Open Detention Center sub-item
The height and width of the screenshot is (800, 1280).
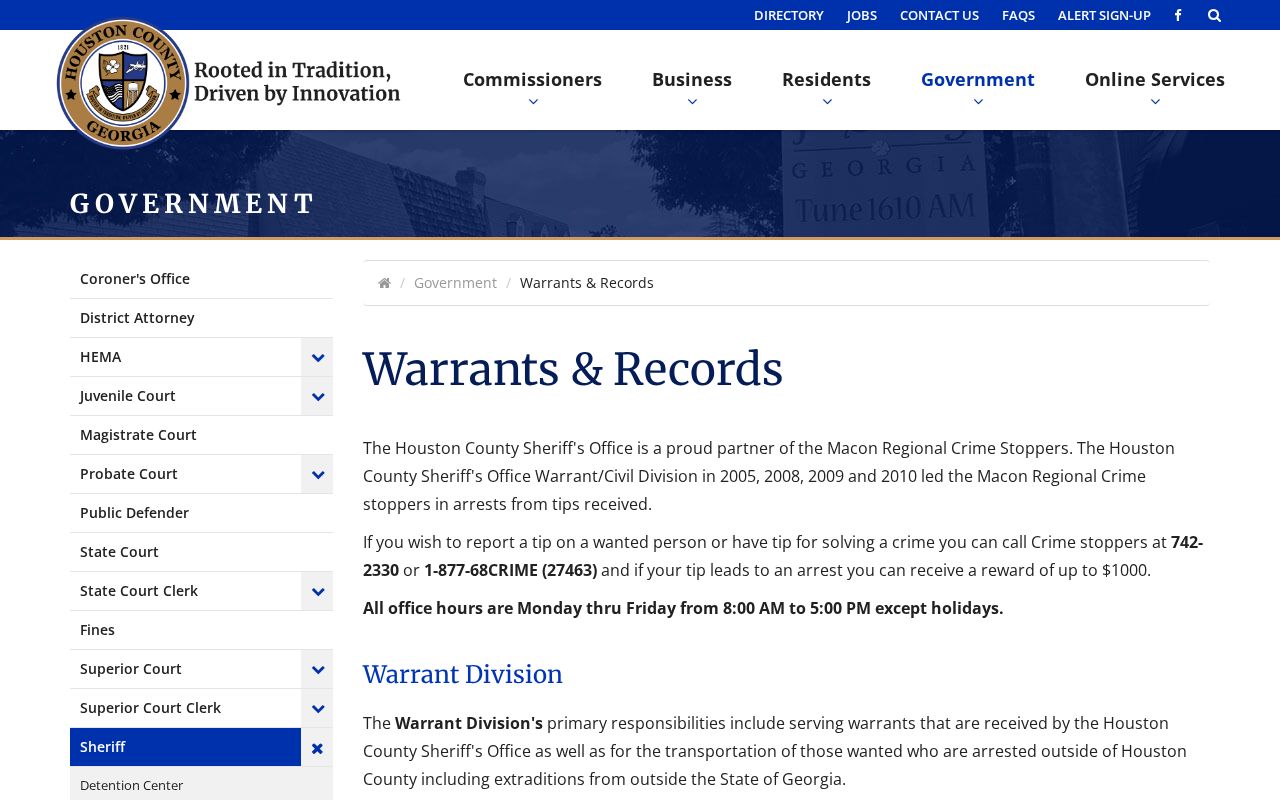tap(201, 785)
